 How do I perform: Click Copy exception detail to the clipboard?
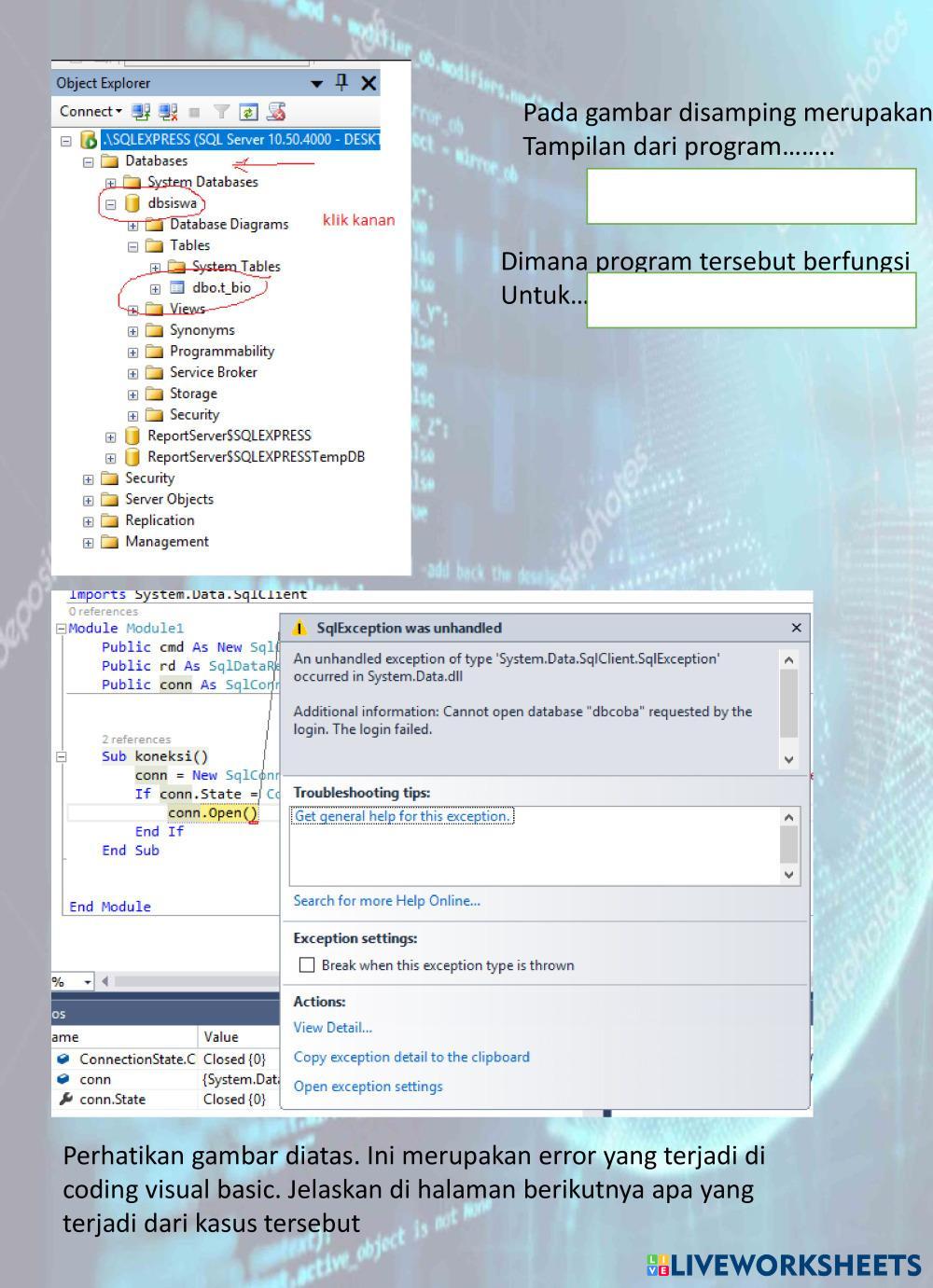coord(411,1057)
